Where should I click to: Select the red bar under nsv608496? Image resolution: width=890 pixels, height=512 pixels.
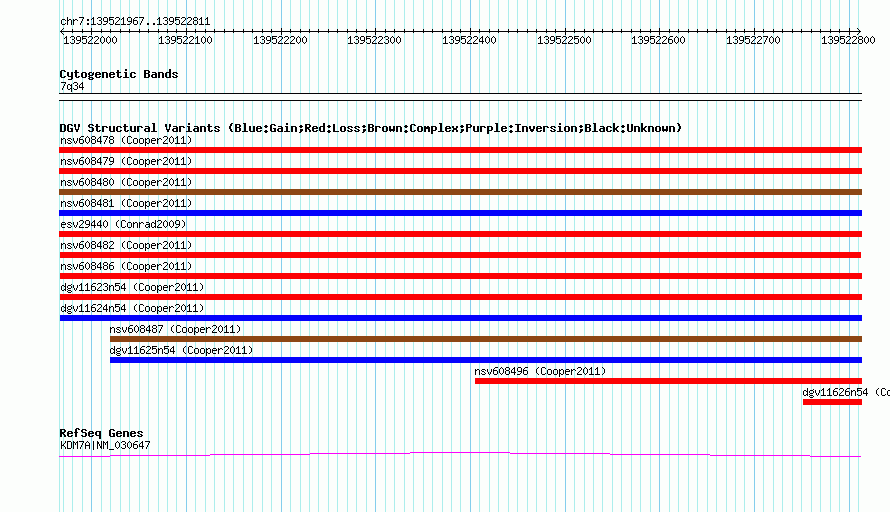(669, 381)
